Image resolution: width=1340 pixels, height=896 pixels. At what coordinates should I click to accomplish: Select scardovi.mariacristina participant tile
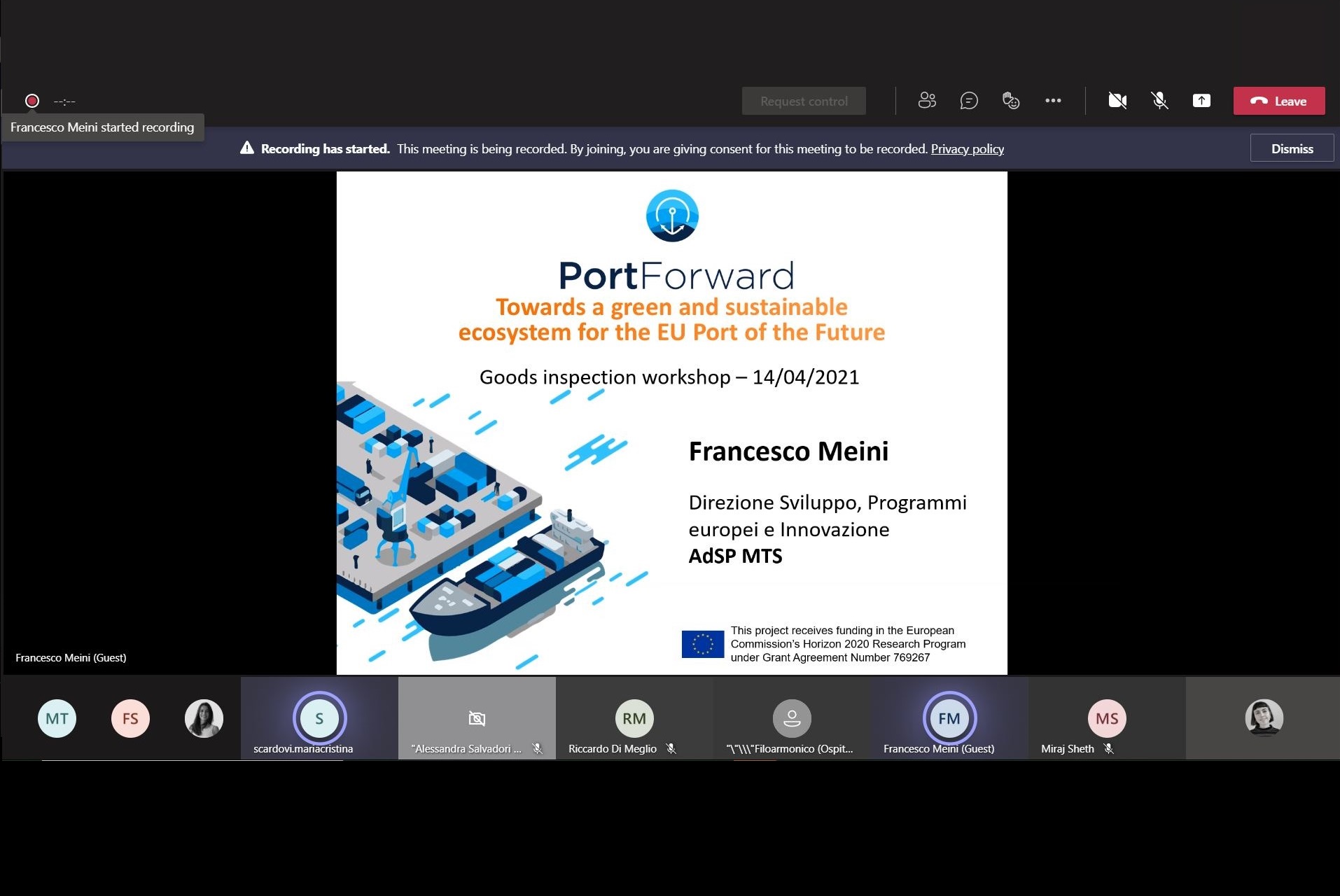point(319,718)
